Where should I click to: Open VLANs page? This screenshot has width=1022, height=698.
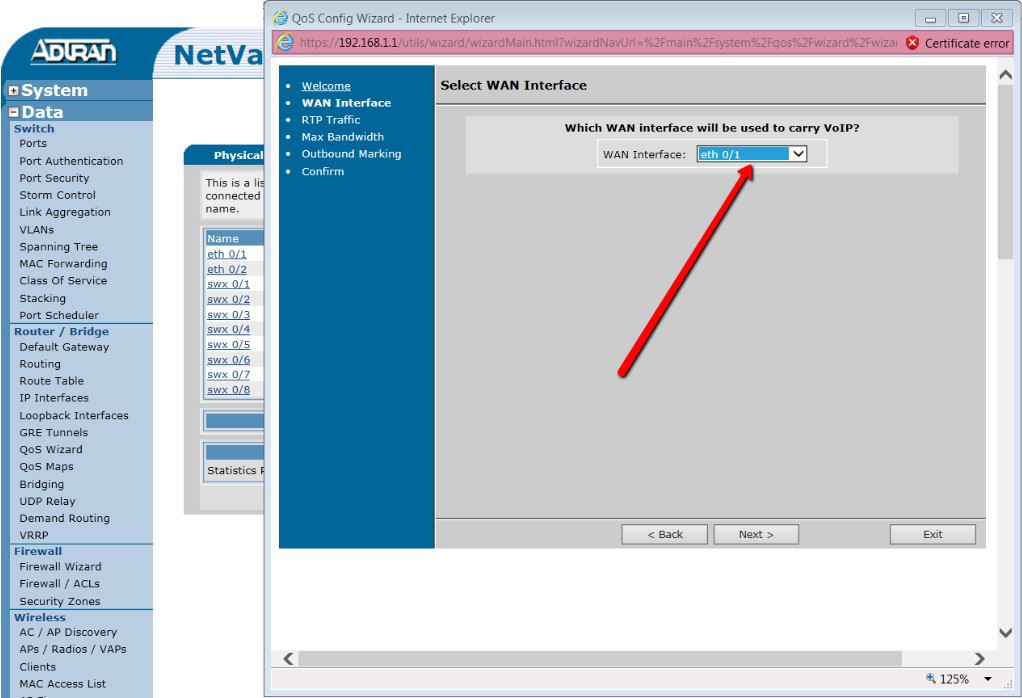[x=36, y=229]
